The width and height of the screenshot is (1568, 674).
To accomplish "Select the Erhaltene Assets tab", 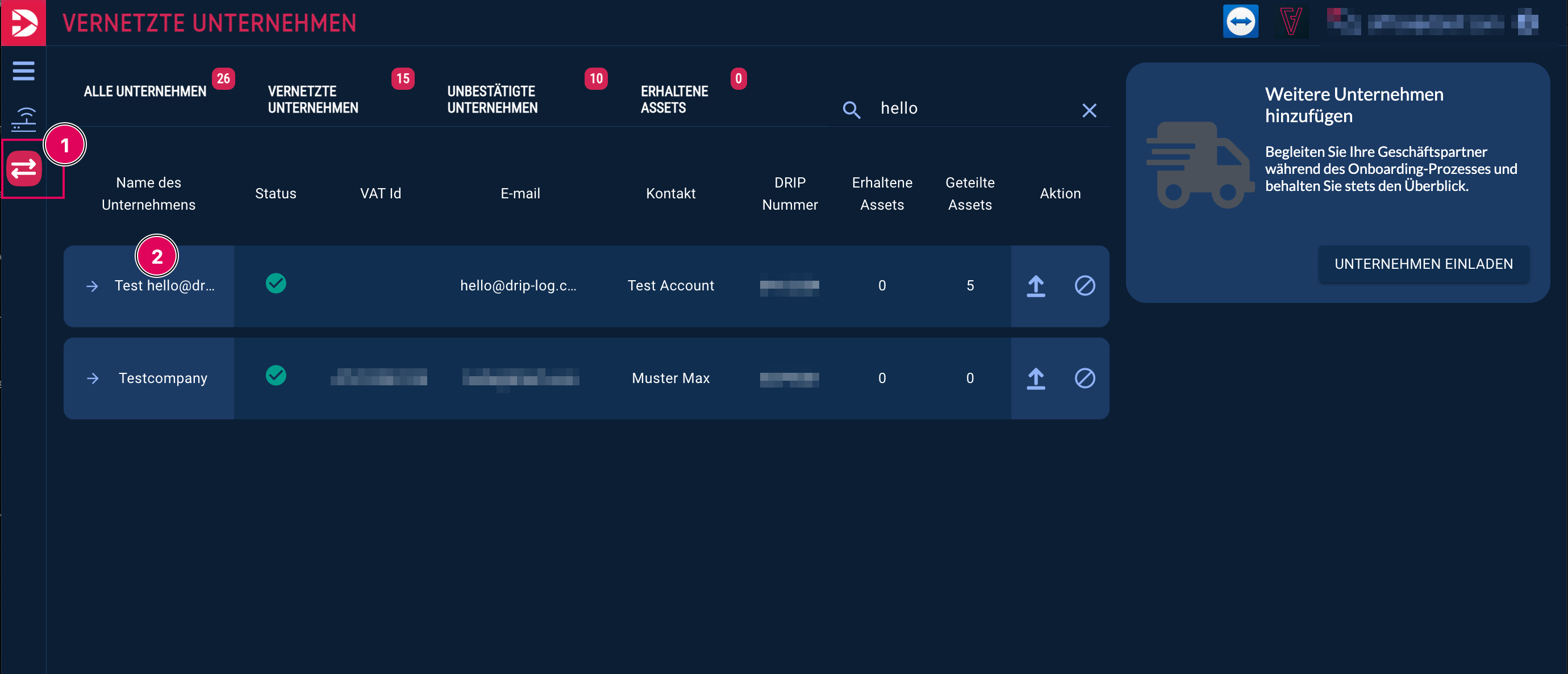I will pyautogui.click(x=674, y=99).
